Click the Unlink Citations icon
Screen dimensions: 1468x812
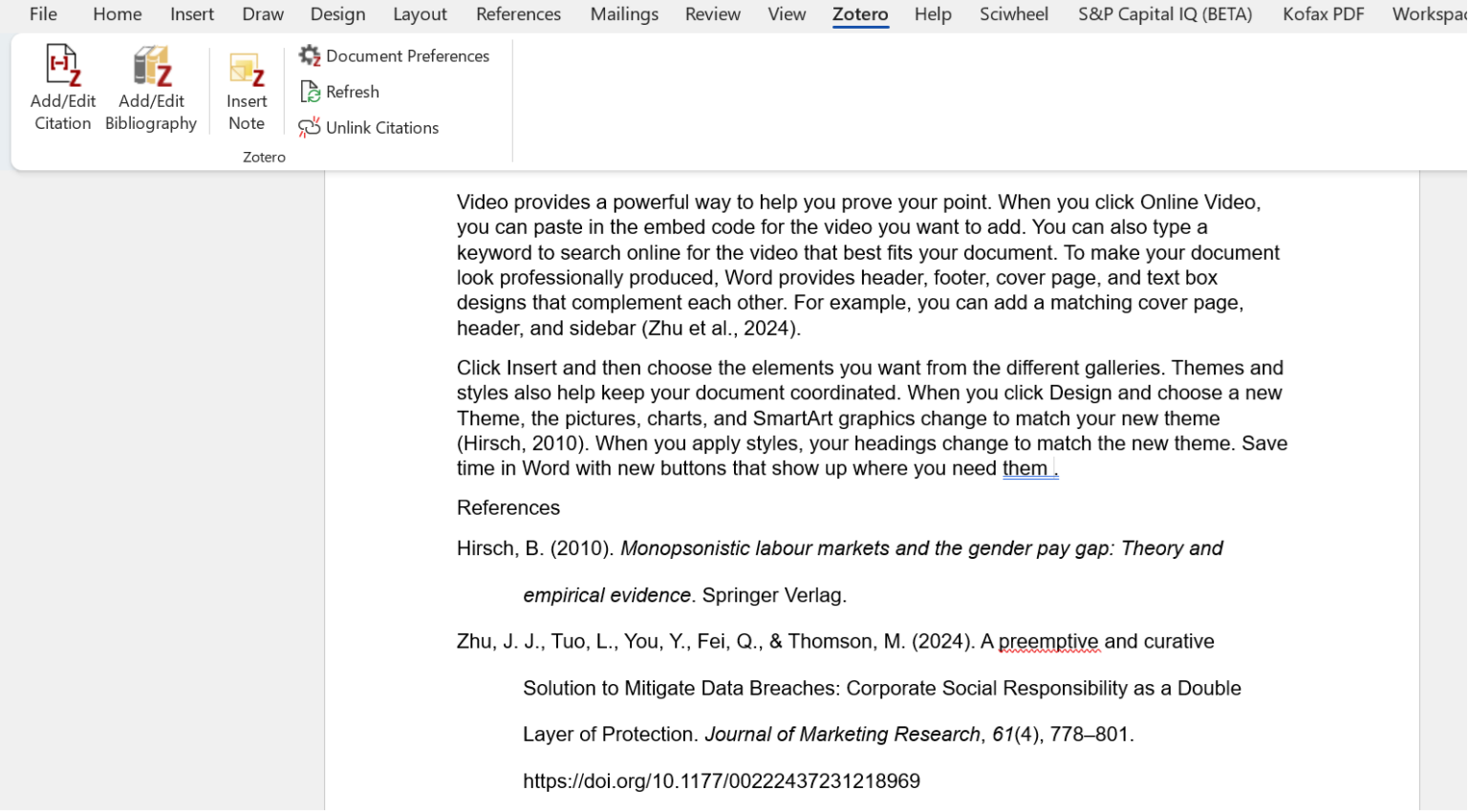point(369,127)
